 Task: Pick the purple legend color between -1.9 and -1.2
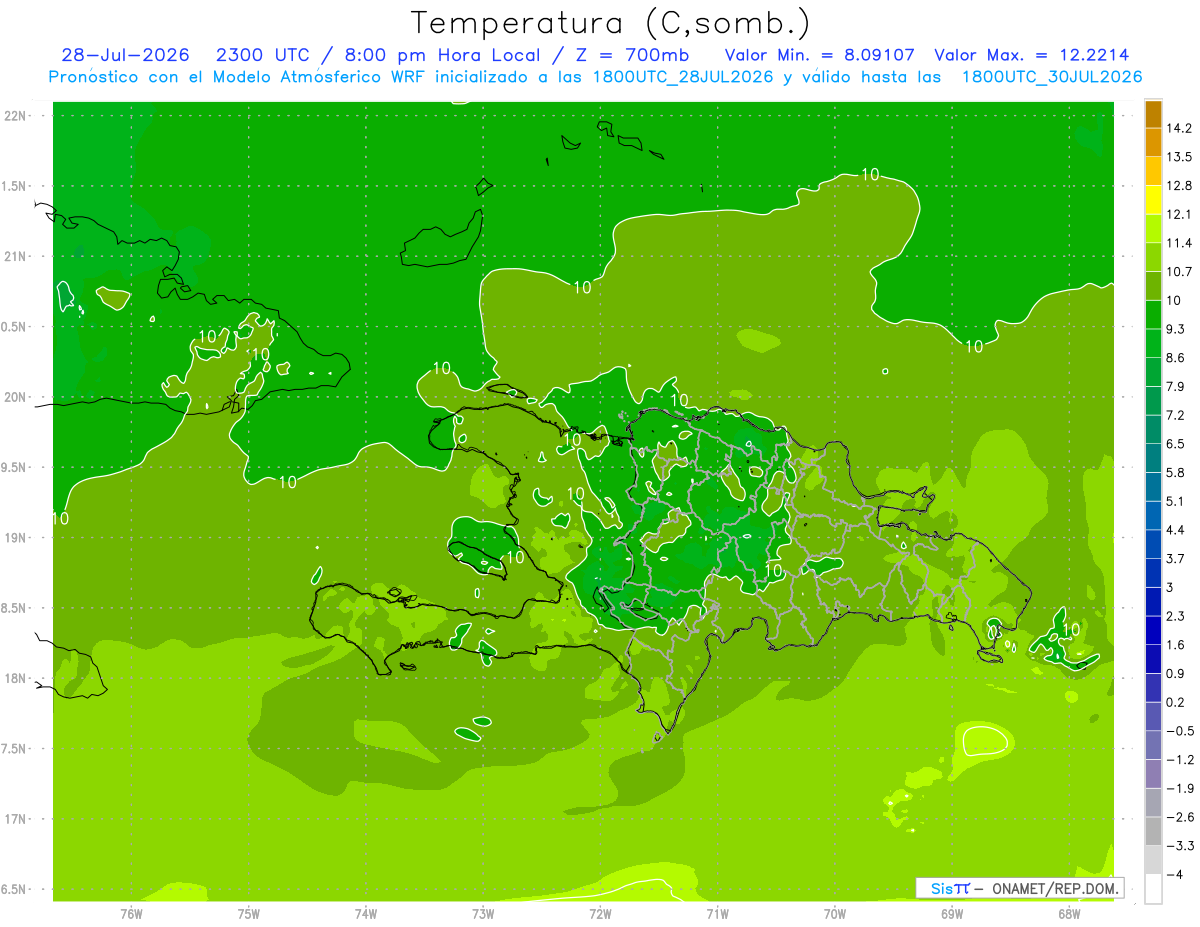point(1153,774)
